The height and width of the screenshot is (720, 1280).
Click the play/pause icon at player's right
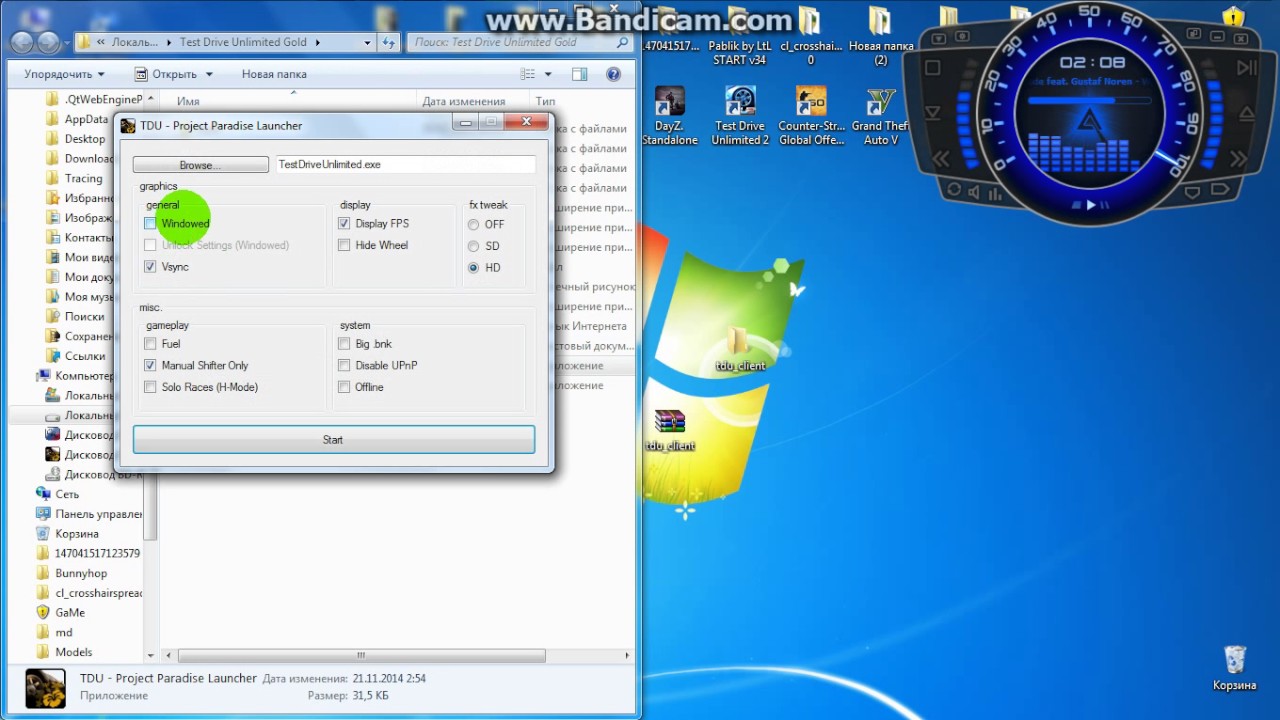pos(1246,68)
